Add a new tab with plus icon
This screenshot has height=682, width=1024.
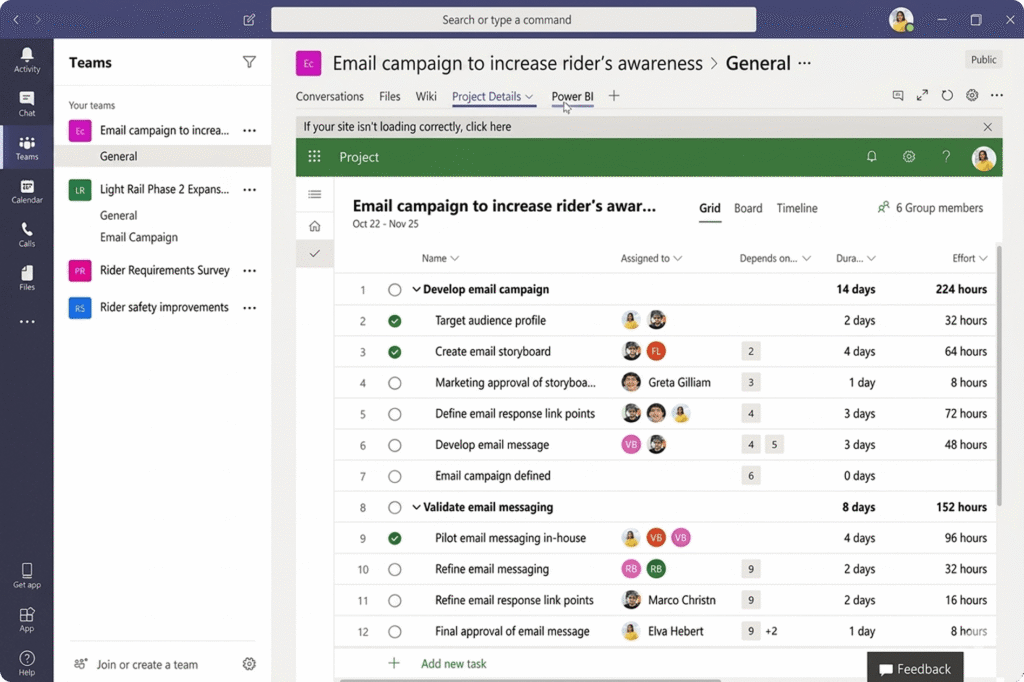[x=614, y=96]
